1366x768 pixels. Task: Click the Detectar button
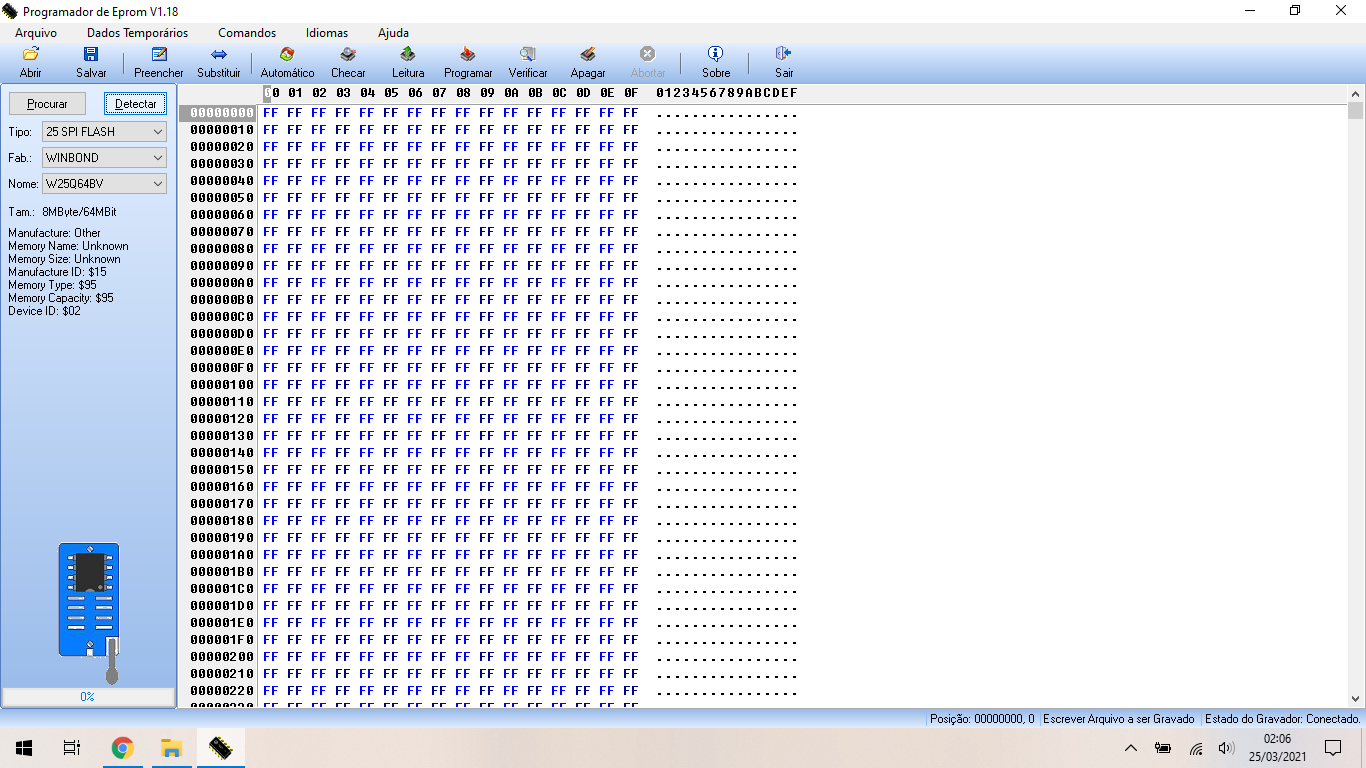[x=136, y=104]
